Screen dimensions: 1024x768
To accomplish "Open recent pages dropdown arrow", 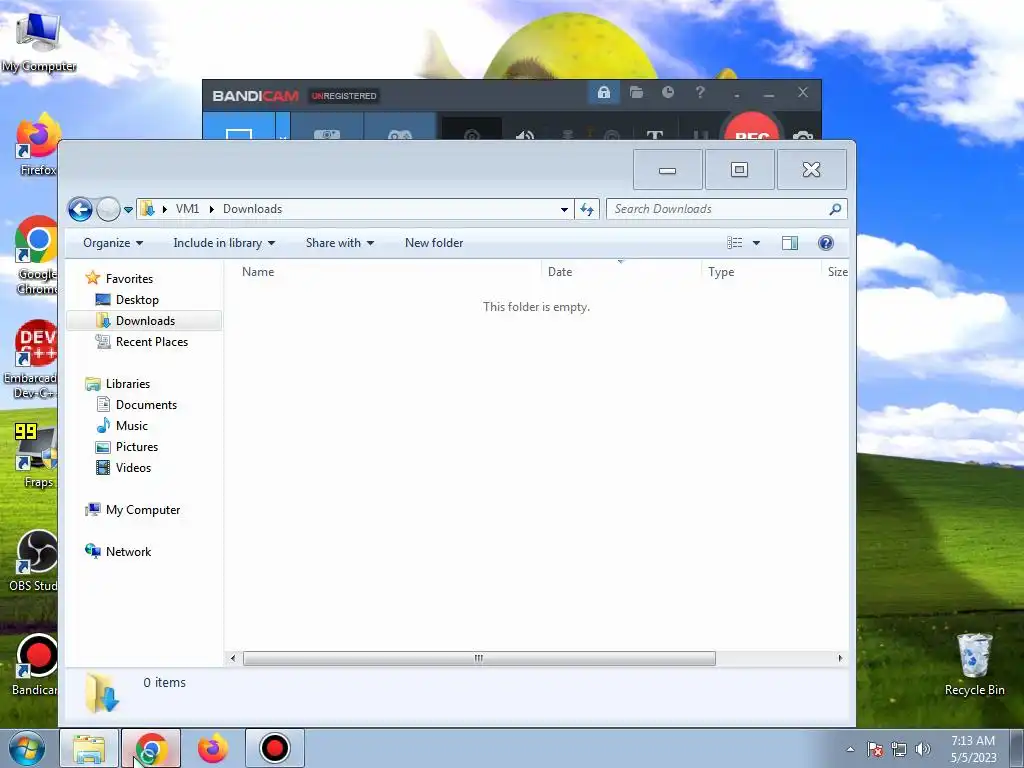I will pyautogui.click(x=128, y=210).
